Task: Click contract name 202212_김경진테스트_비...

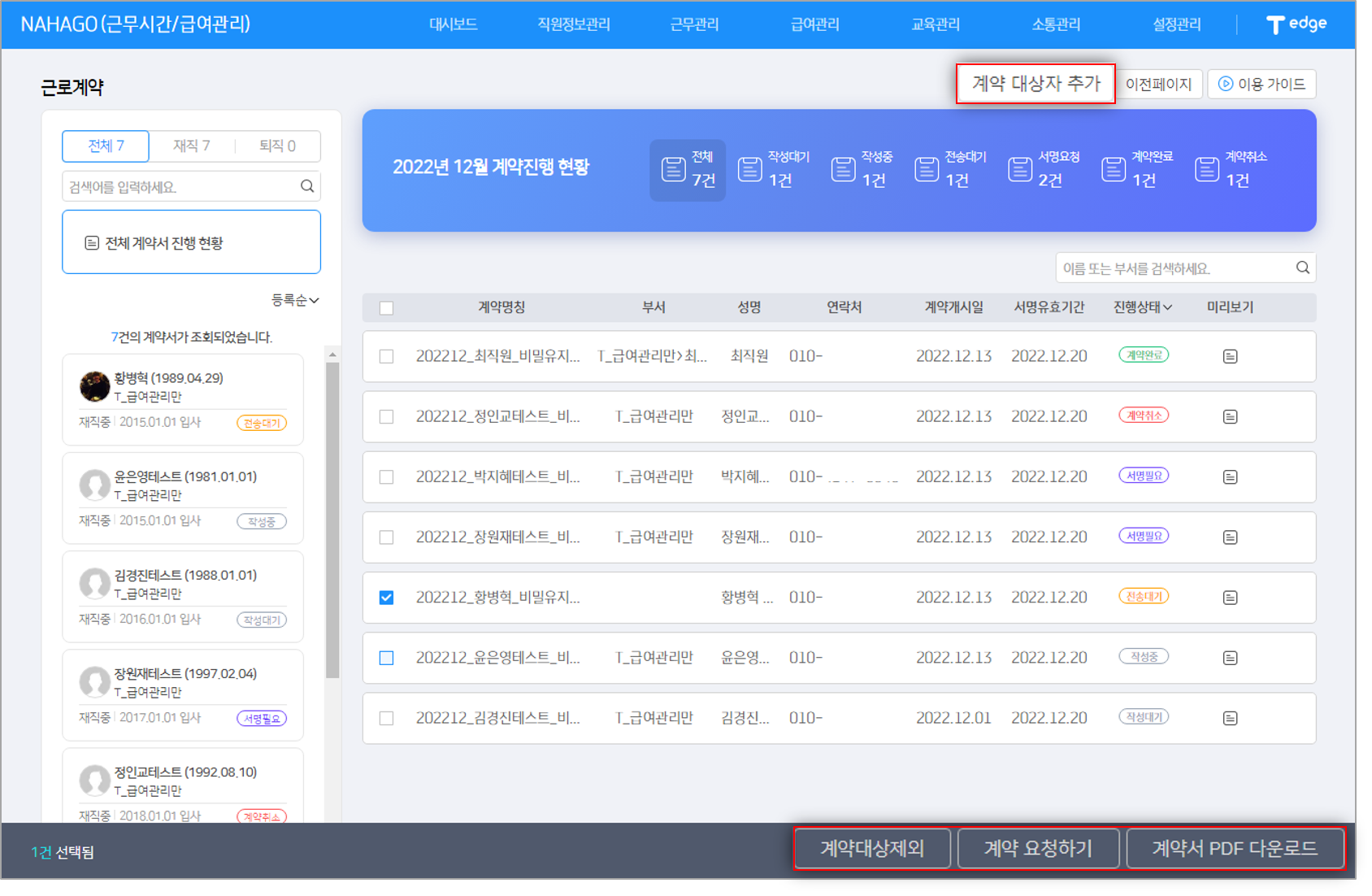Action: 497,718
